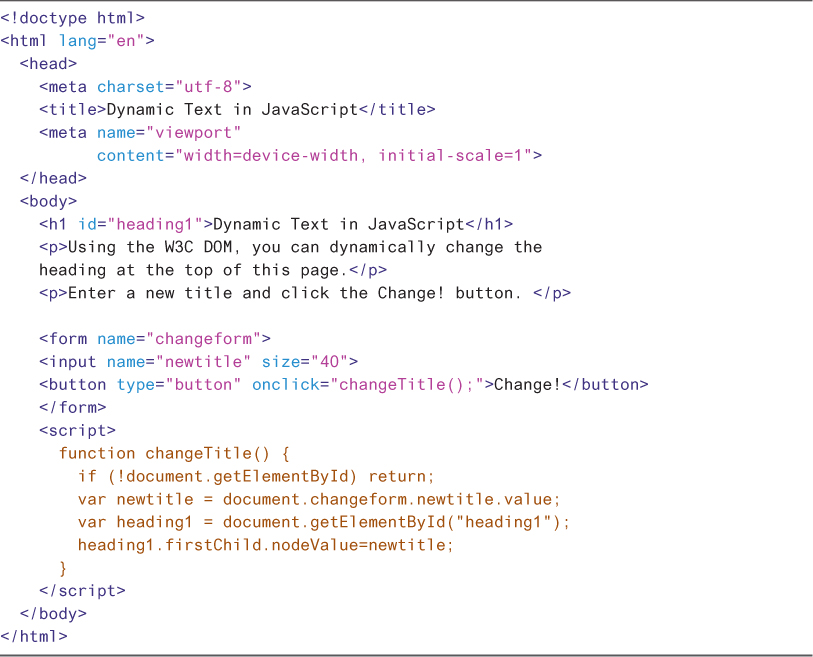Click the closing </form> tag
This screenshot has height=657, width=813.
pyautogui.click(x=73, y=408)
